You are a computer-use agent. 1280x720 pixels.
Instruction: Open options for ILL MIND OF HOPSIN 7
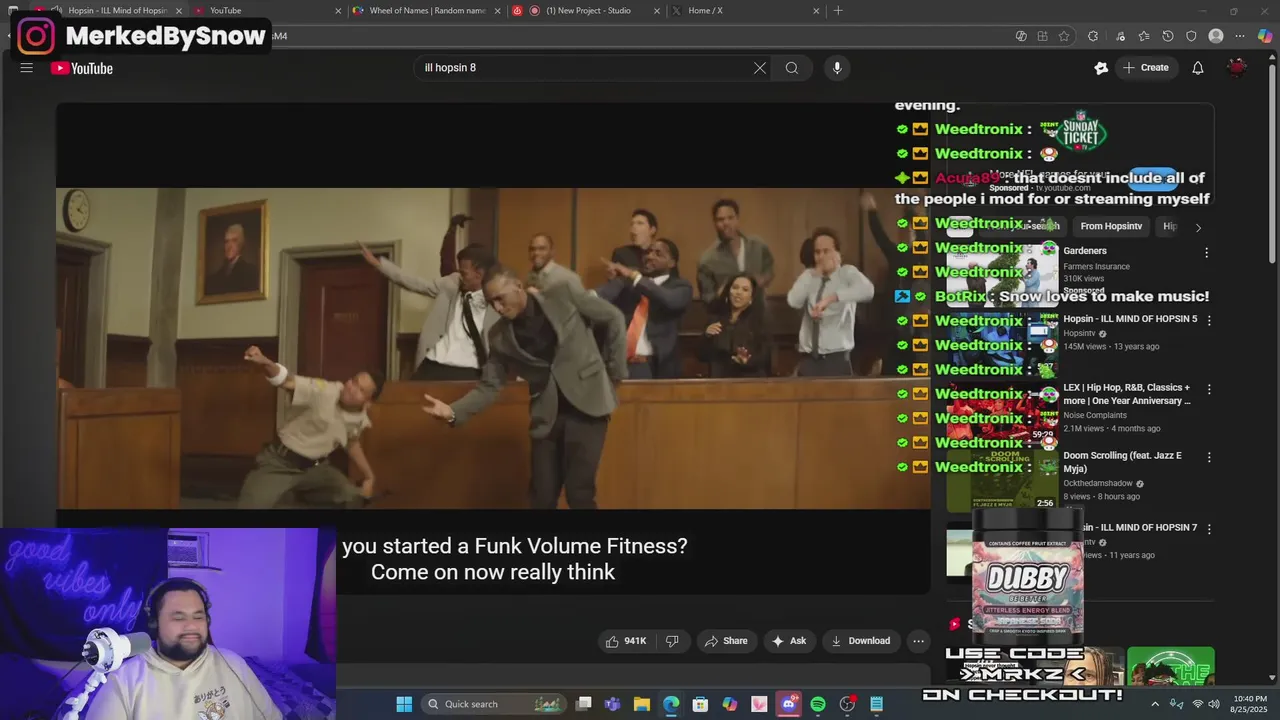(x=1209, y=529)
